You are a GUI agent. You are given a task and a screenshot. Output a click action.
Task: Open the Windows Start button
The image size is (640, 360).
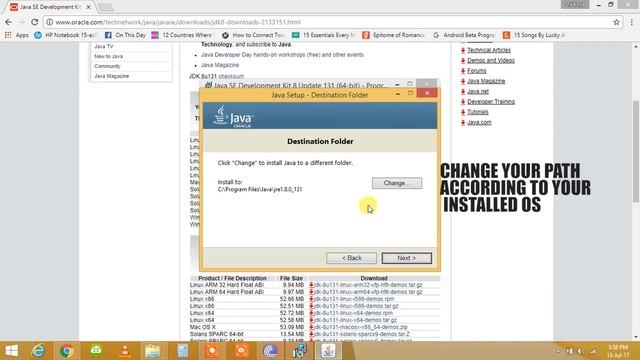tap(11, 351)
